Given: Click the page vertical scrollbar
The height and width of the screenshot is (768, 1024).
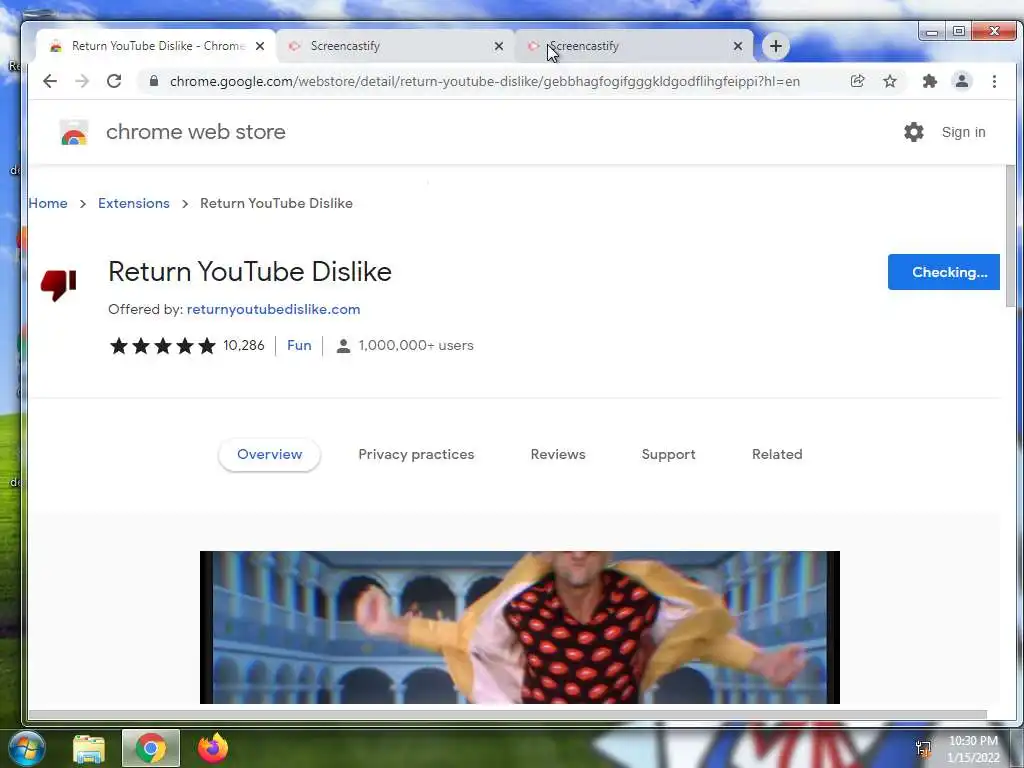Looking at the screenshot, I should tap(1010, 235).
